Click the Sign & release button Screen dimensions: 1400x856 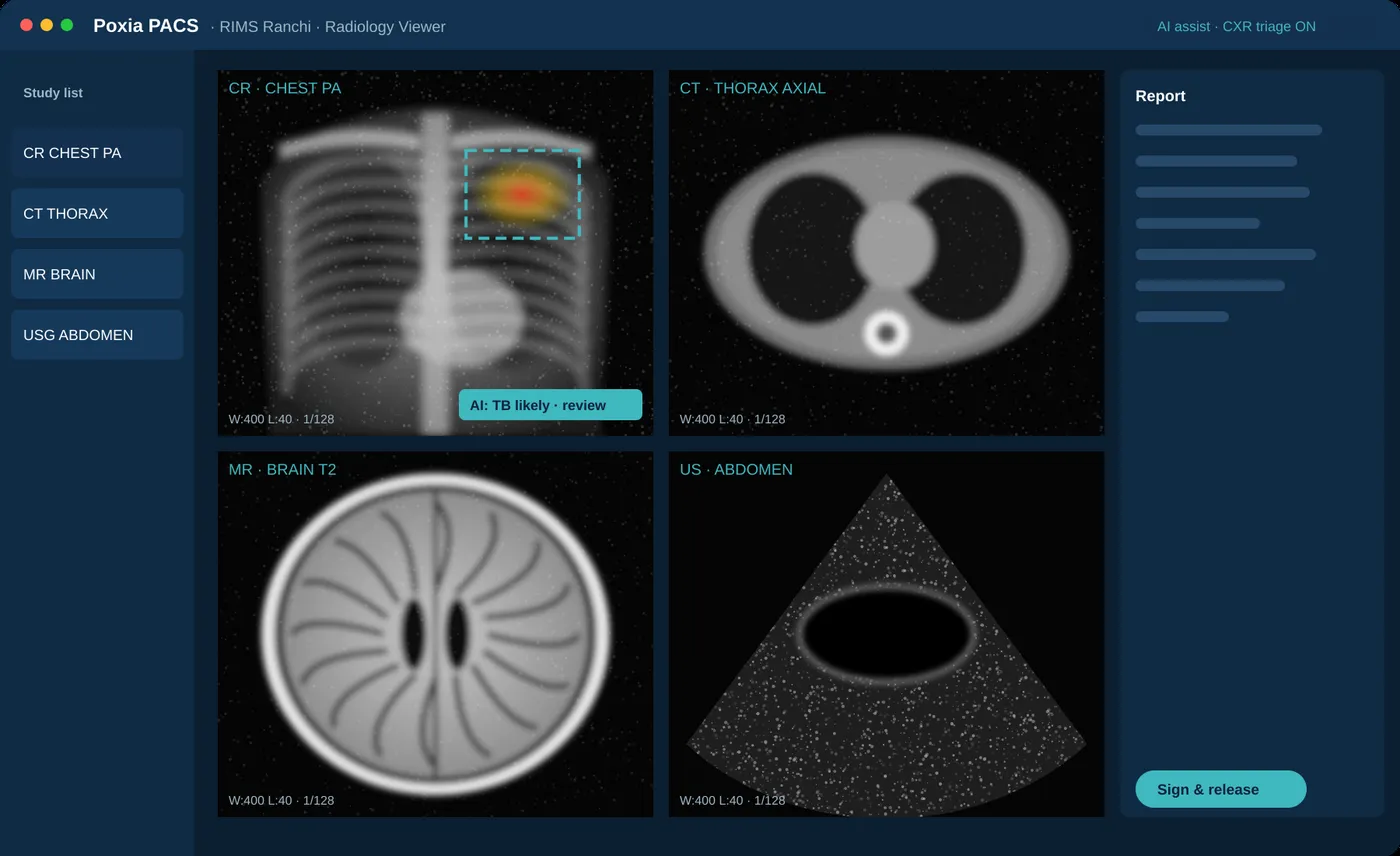1220,789
